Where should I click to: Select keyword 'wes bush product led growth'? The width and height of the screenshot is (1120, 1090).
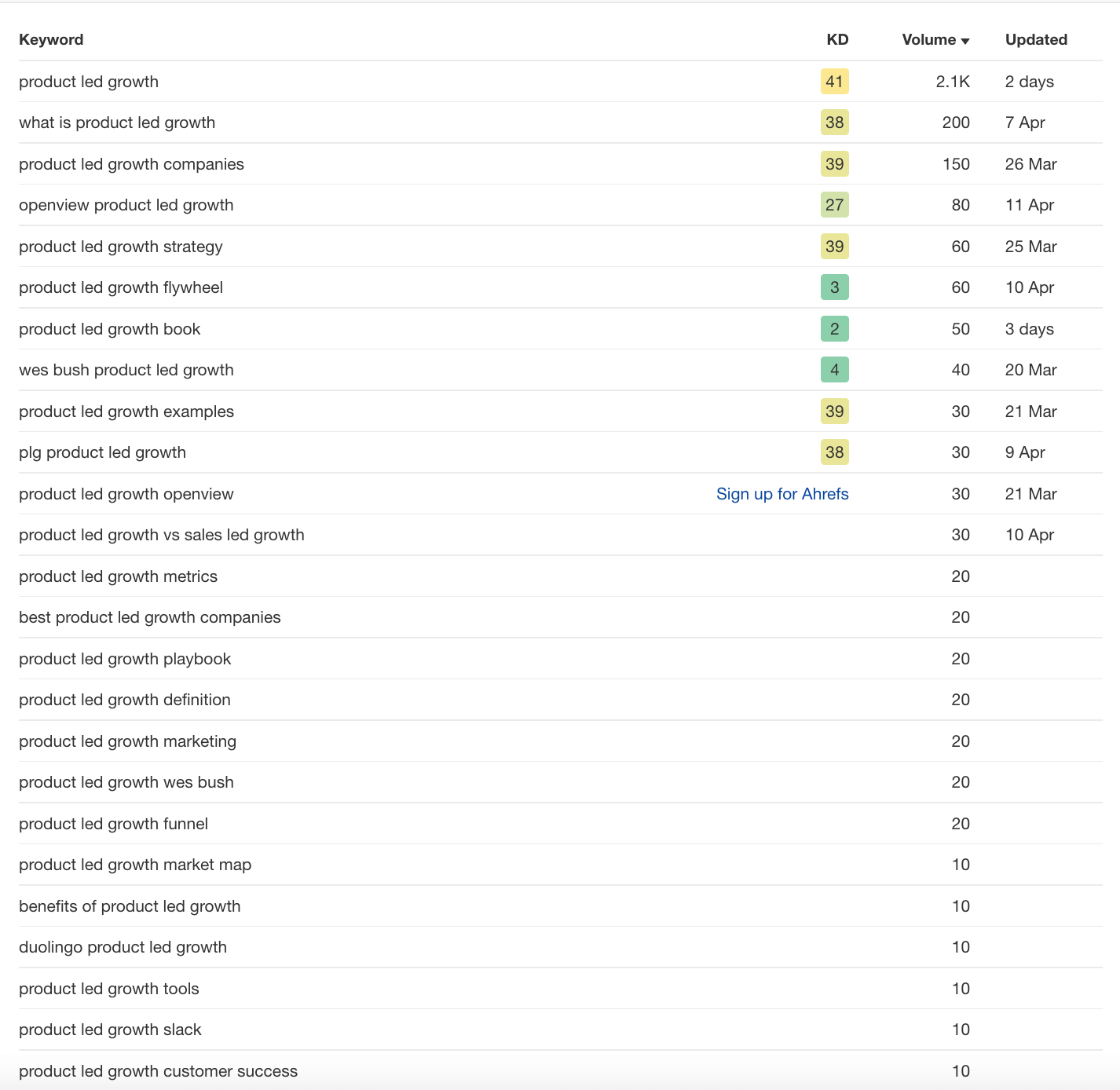(126, 370)
